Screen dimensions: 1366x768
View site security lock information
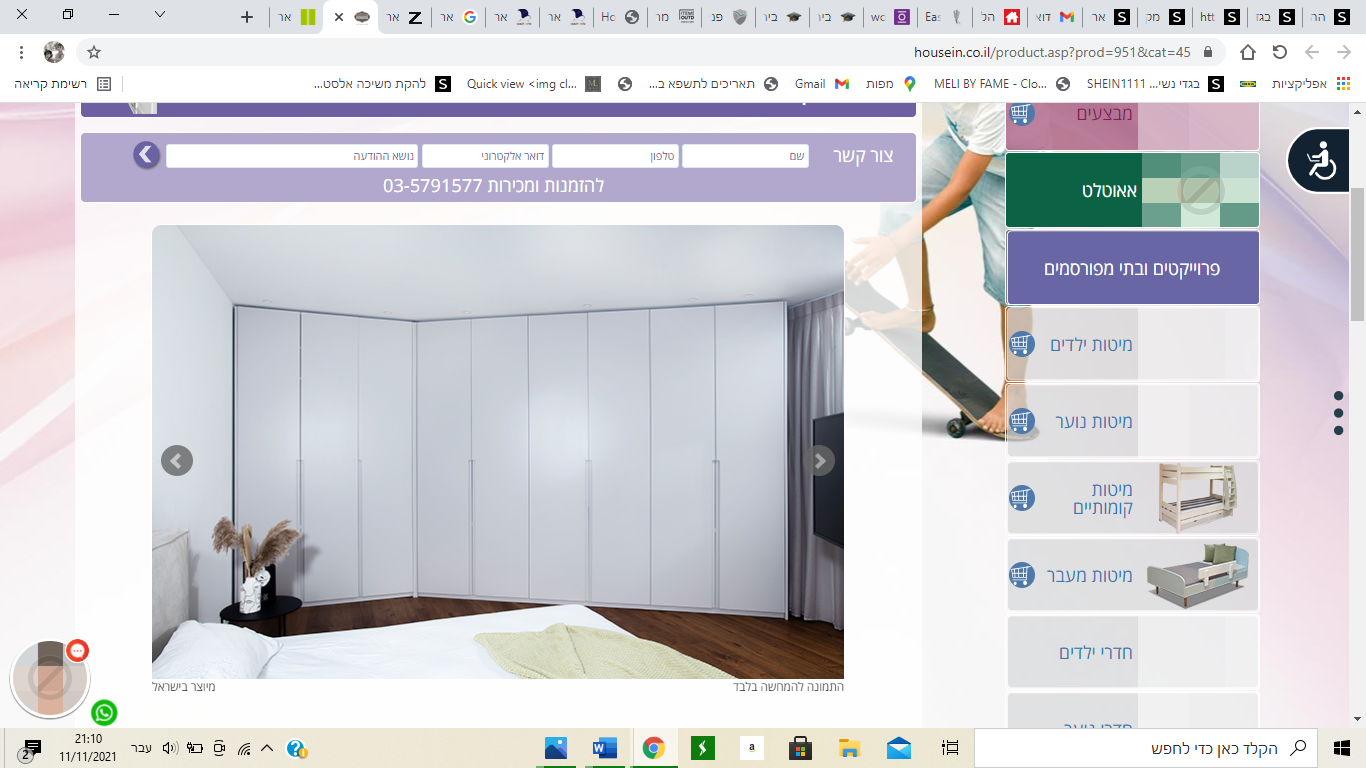point(1208,52)
